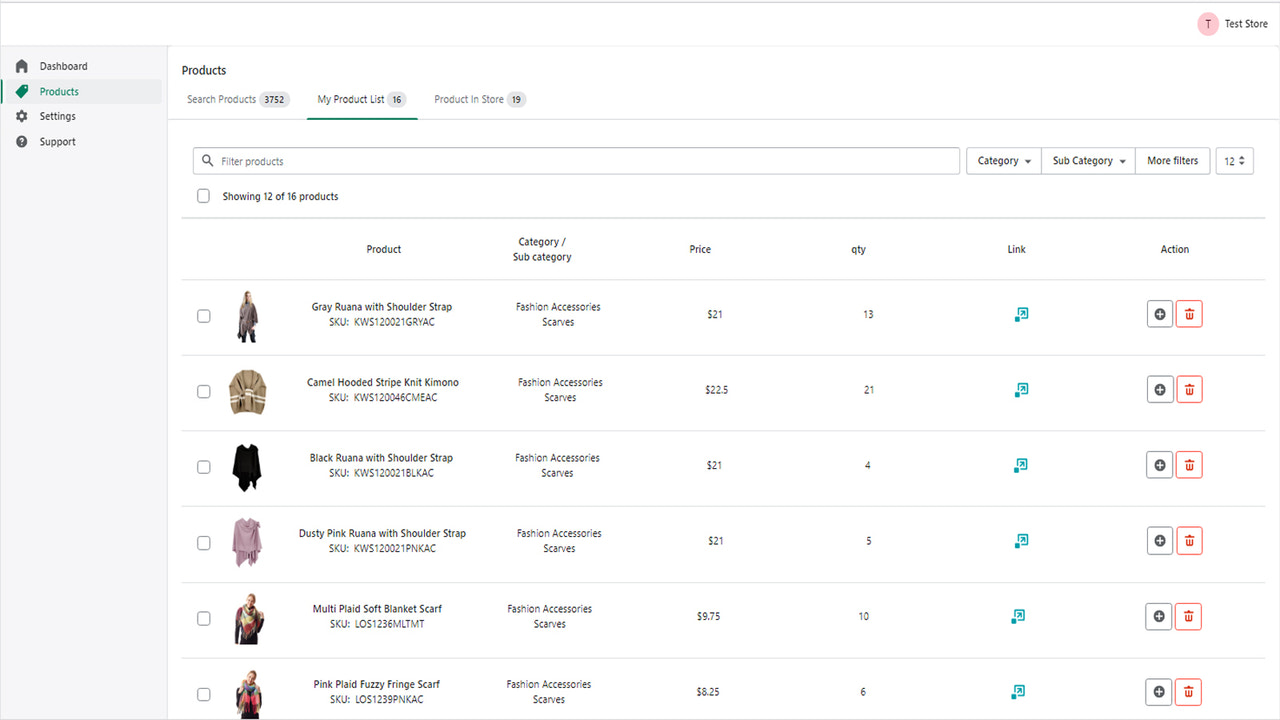Screen dimensions: 1280x720
Task: Click the add icon for Camel Hooded Knit Kimono
Action: click(1159, 389)
